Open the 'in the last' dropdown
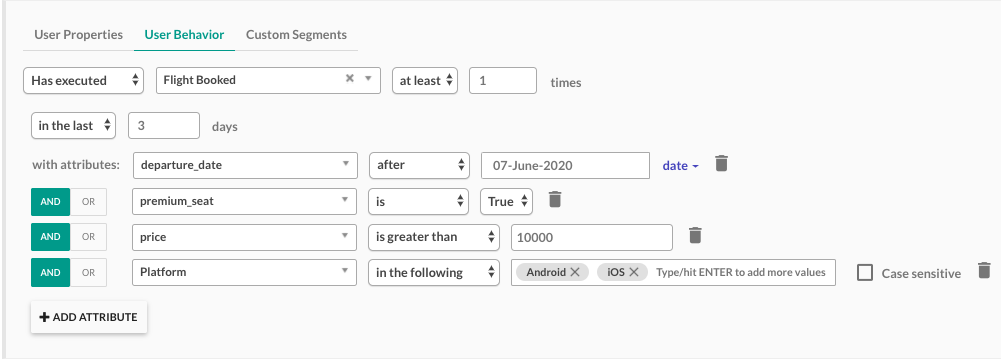 (x=73, y=126)
